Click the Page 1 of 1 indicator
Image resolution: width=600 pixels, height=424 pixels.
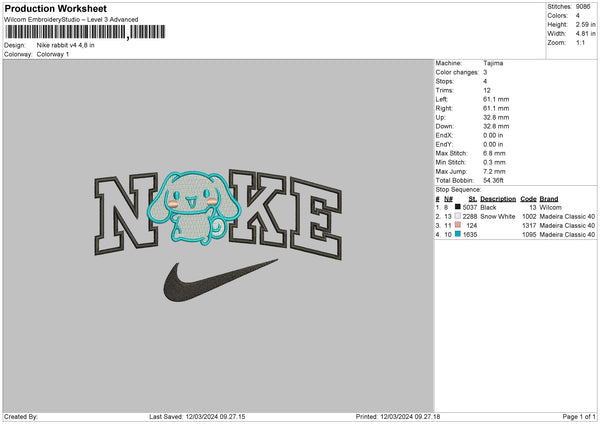click(x=579, y=417)
